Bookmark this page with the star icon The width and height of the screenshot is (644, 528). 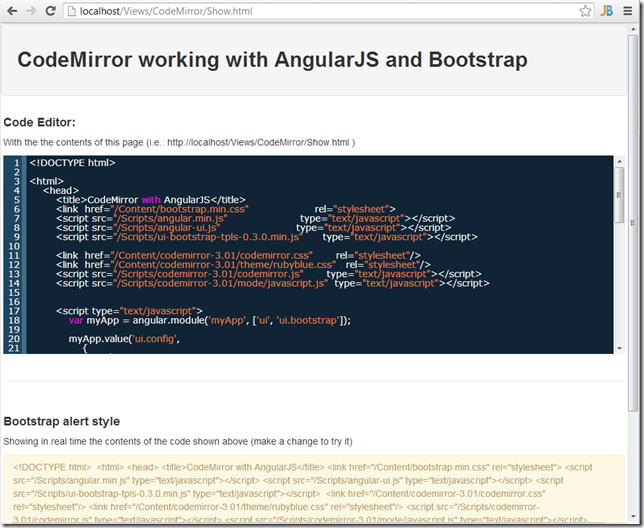tap(585, 11)
